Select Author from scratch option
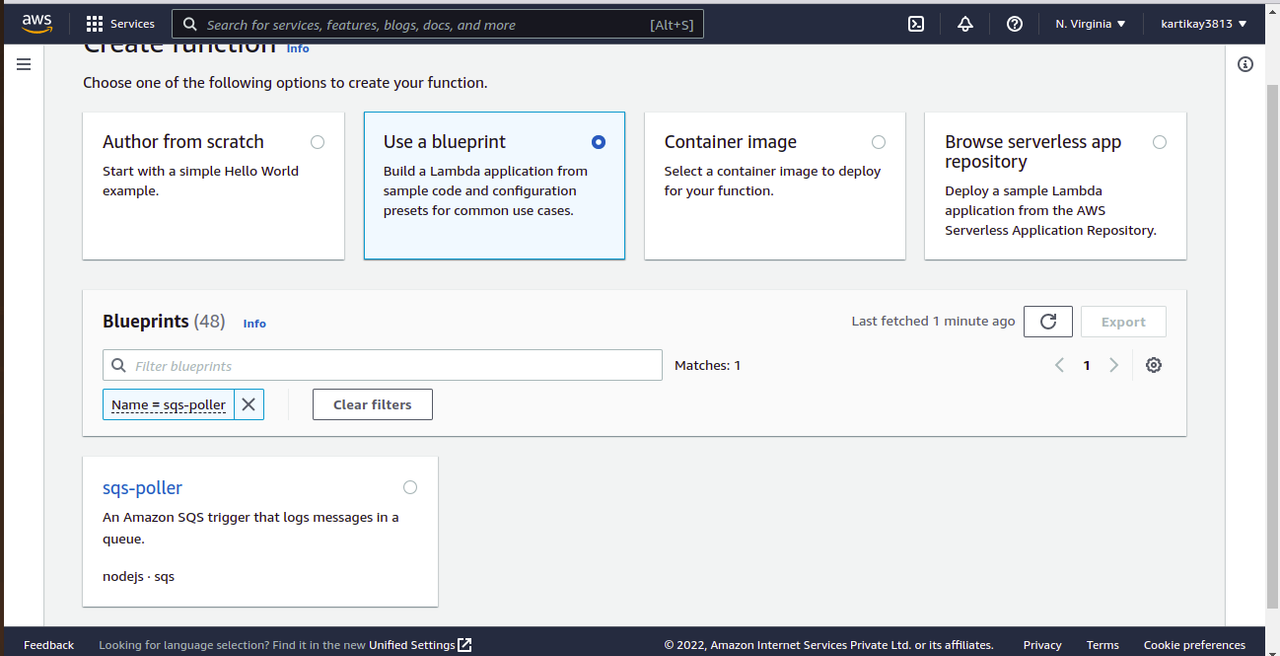This screenshot has width=1280, height=656. 317,142
